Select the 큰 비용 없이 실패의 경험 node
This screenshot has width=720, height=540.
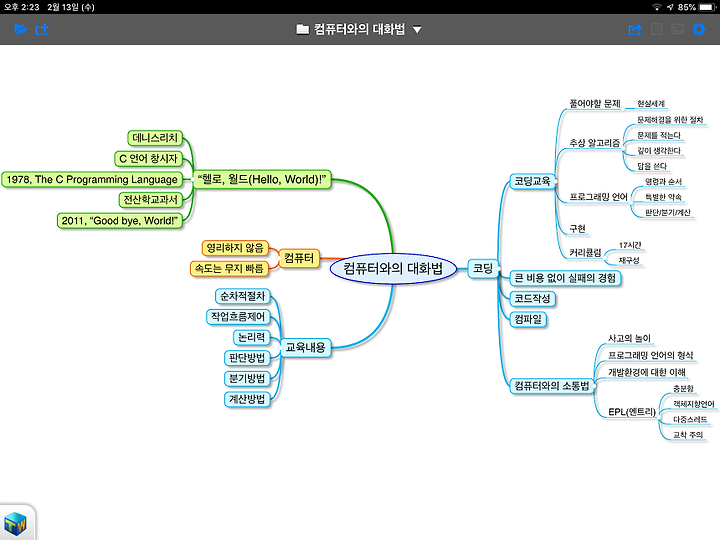click(x=565, y=278)
